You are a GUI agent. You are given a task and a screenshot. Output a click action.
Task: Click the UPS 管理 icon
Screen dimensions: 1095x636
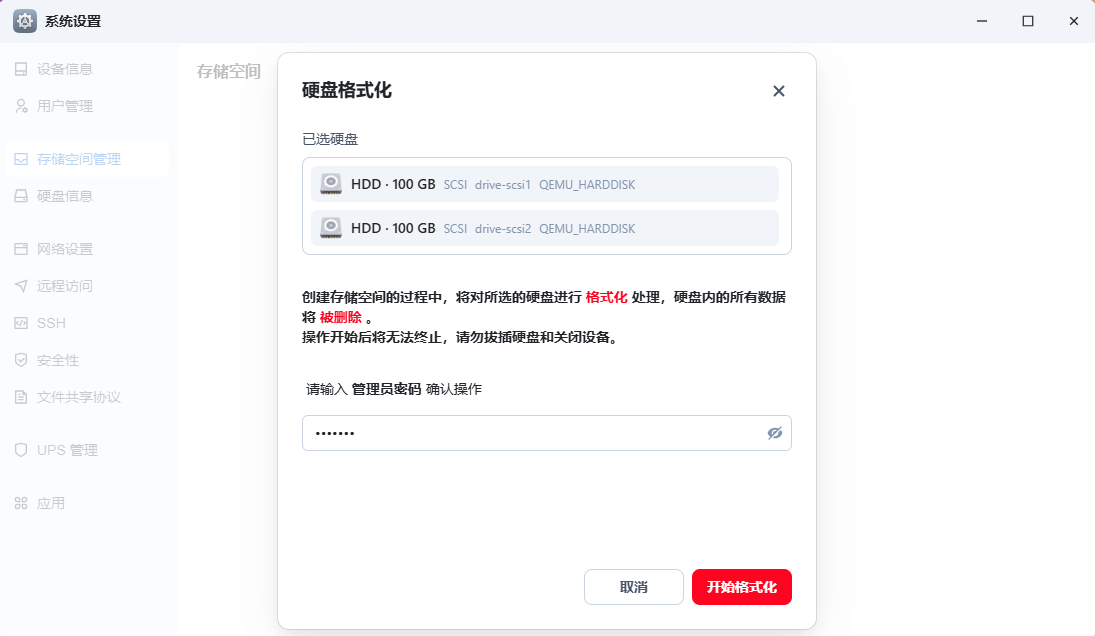click(21, 450)
